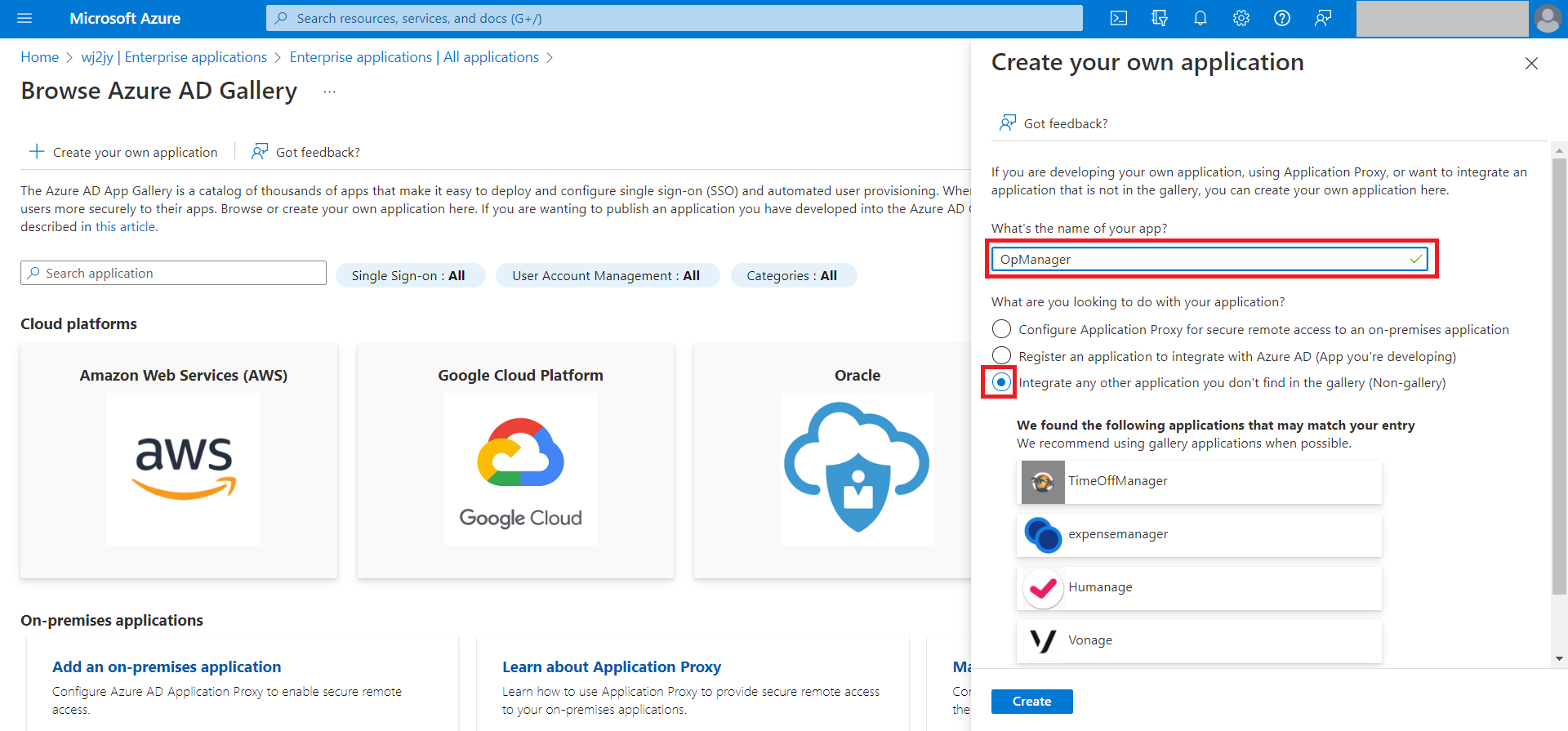The width and height of the screenshot is (1568, 731).
Task: Click the Humanage checkmark icon
Action: click(x=1043, y=588)
